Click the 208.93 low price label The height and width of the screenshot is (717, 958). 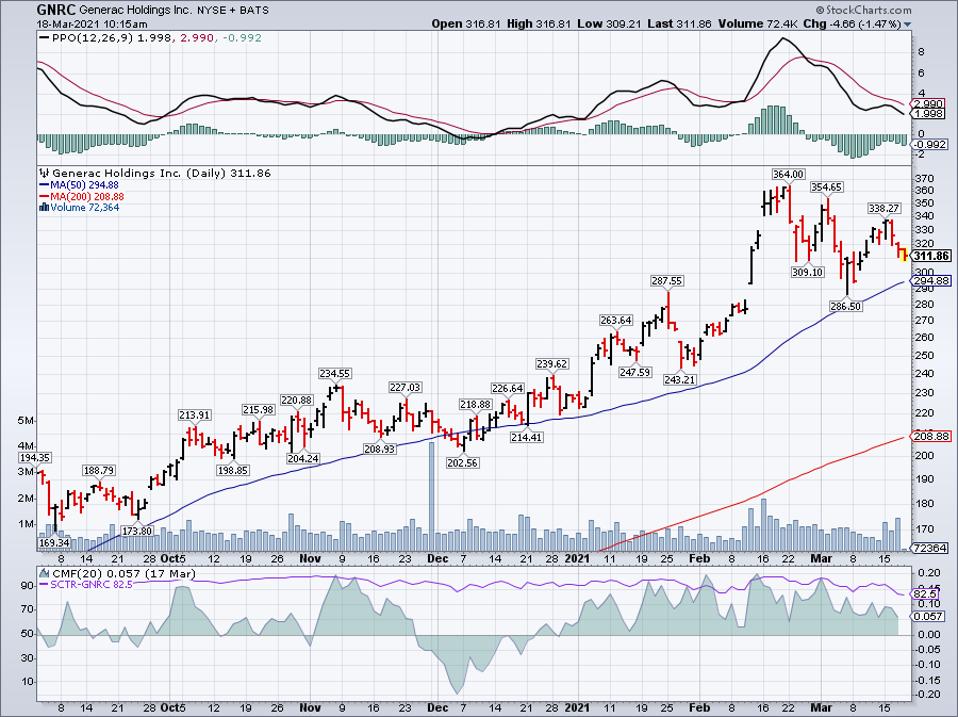pos(379,448)
